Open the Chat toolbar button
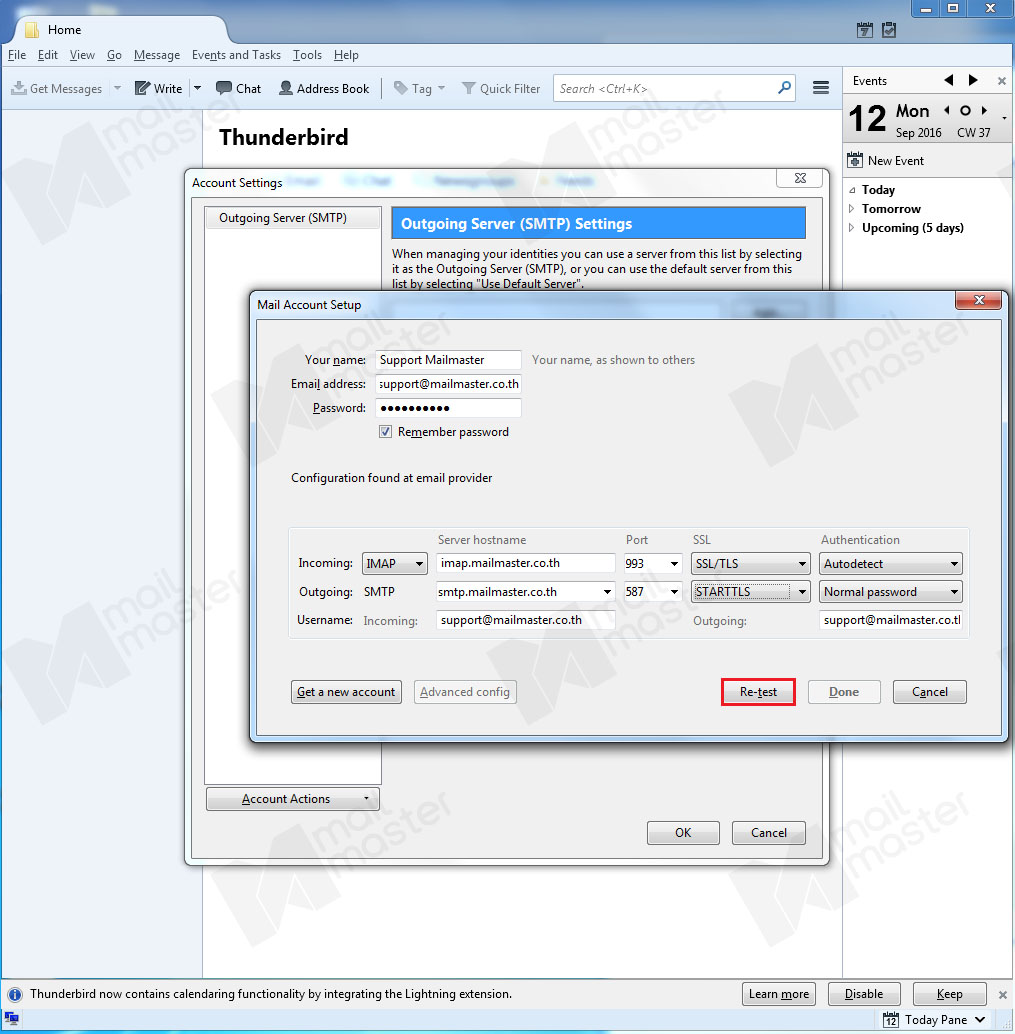The image size is (1015, 1034). [239, 88]
